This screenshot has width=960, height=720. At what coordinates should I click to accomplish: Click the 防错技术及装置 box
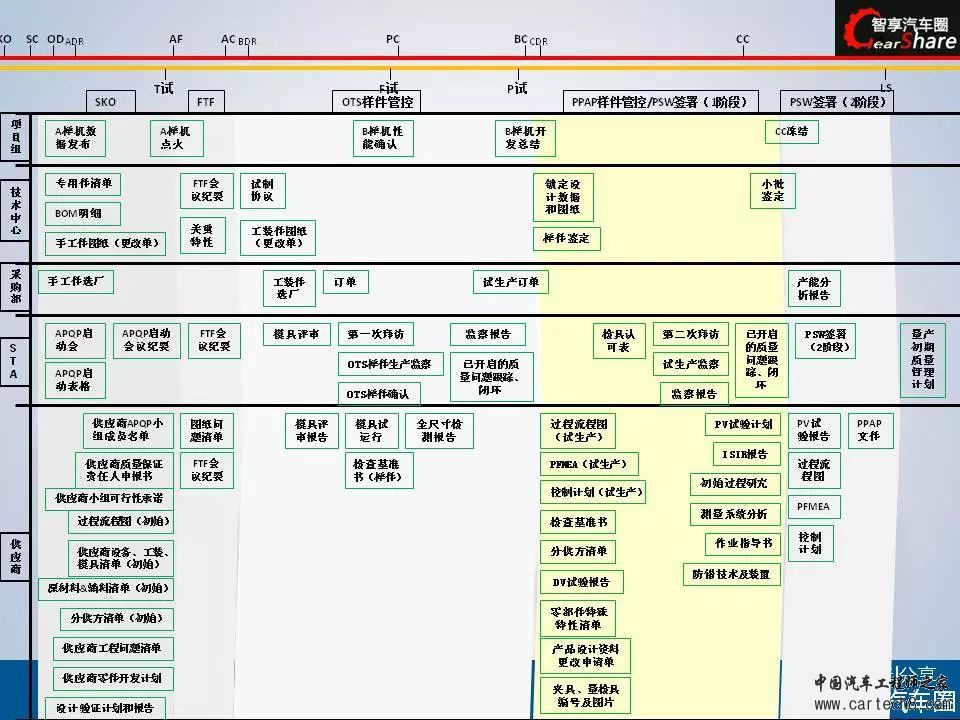pyautogui.click(x=731, y=574)
